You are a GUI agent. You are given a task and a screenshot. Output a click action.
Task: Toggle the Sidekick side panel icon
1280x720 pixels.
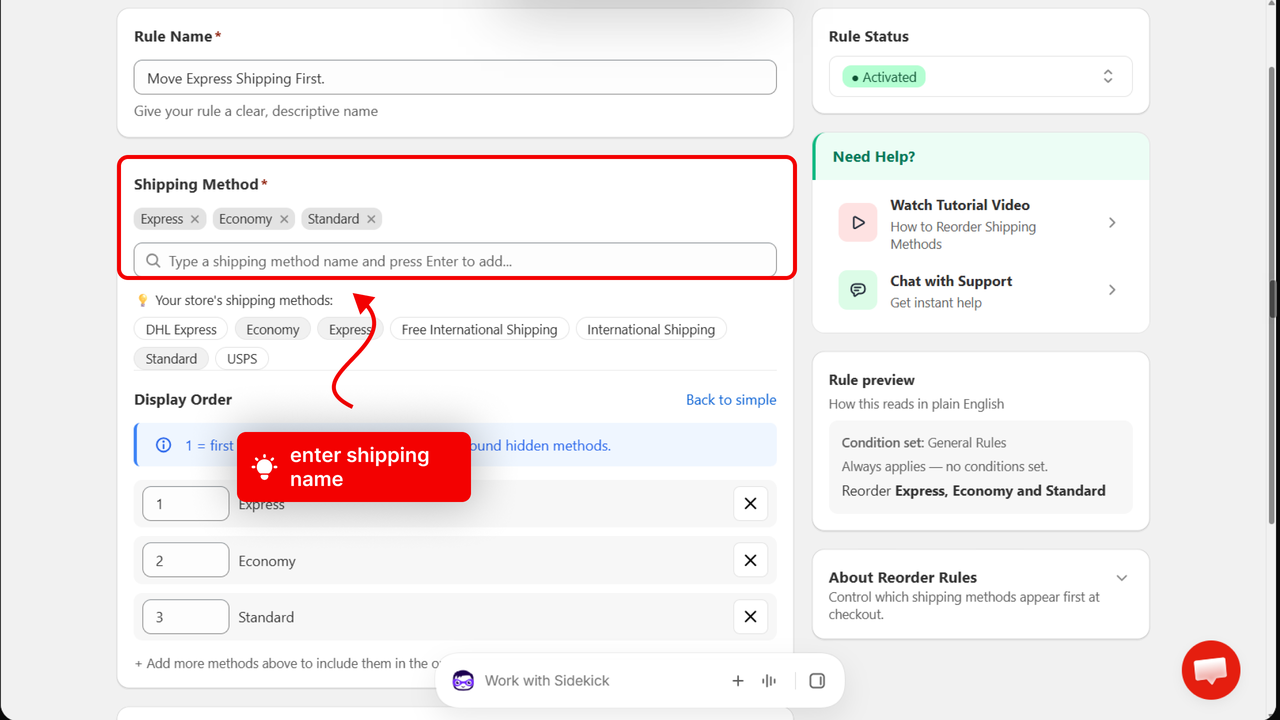(x=817, y=681)
